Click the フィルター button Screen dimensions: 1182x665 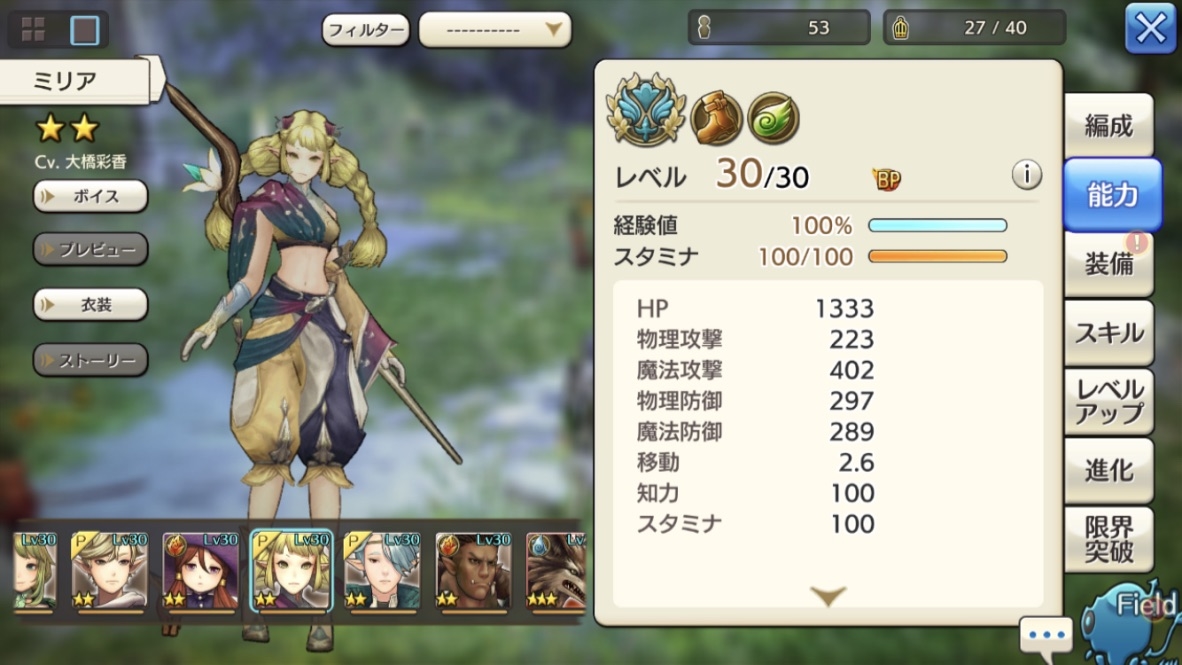pos(366,30)
